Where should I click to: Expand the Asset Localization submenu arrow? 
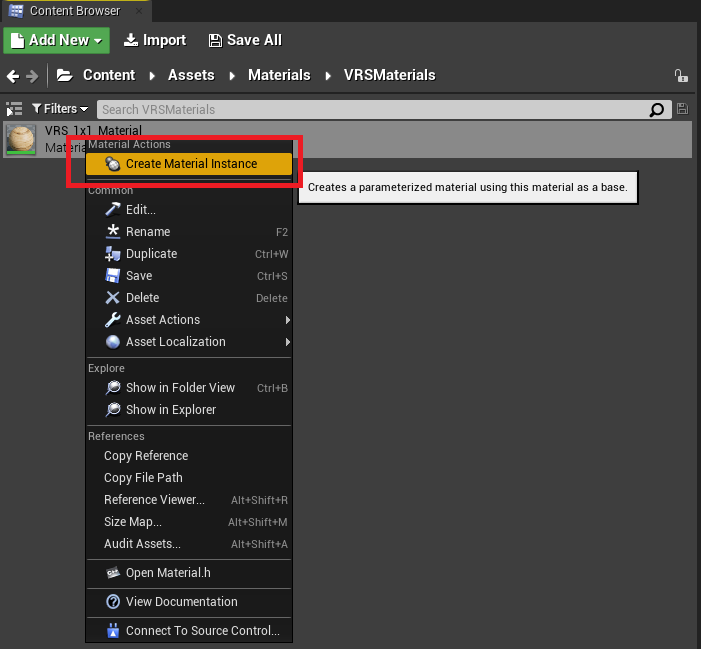pyautogui.click(x=287, y=342)
